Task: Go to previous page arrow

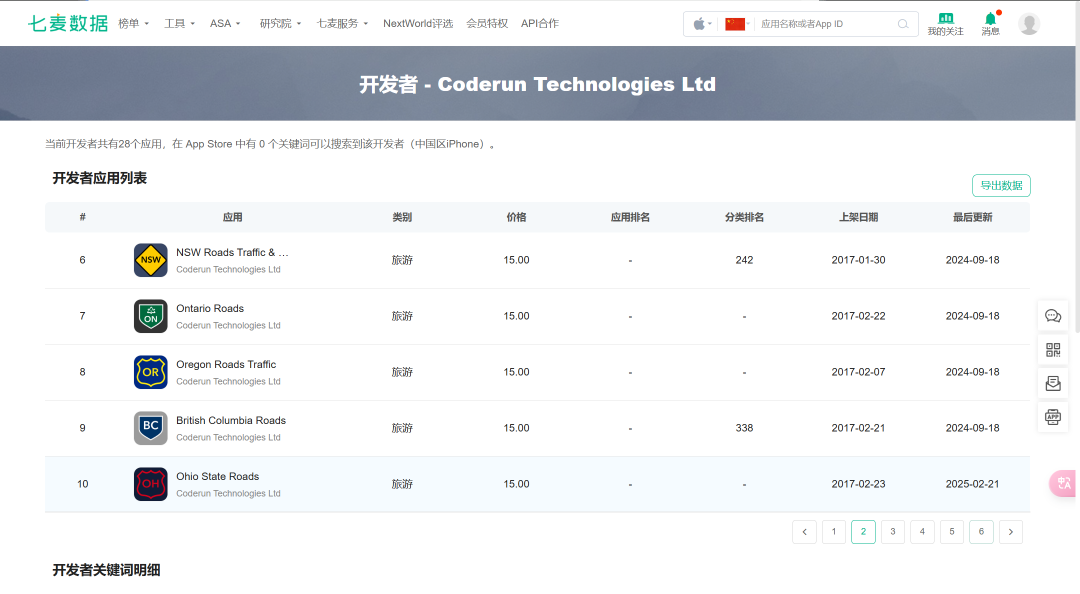Action: tap(804, 531)
